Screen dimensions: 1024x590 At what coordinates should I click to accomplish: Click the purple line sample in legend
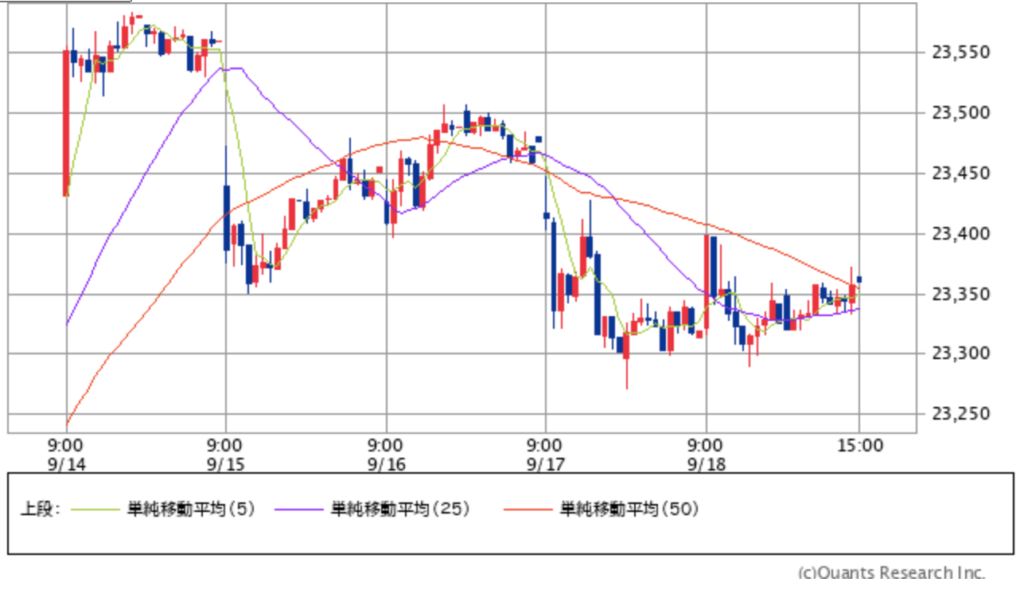tap(299, 510)
